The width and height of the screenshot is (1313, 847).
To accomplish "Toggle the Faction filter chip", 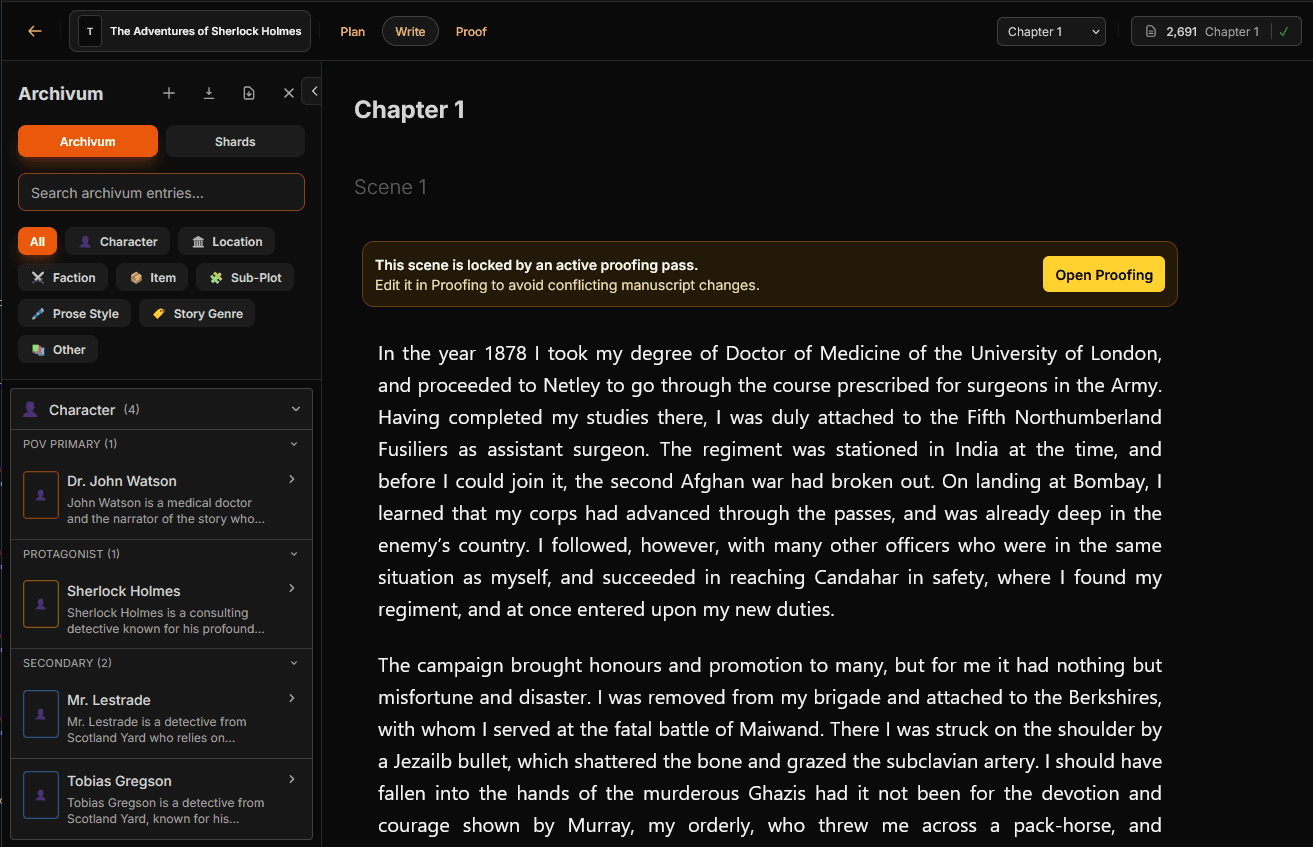I will click(x=63, y=277).
